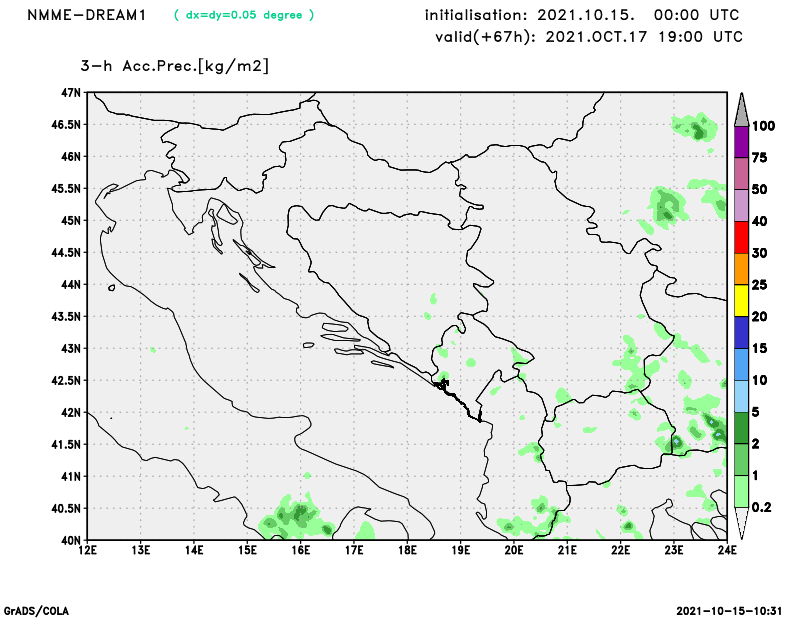Click the red swatch in the precipitation legend

click(741, 237)
